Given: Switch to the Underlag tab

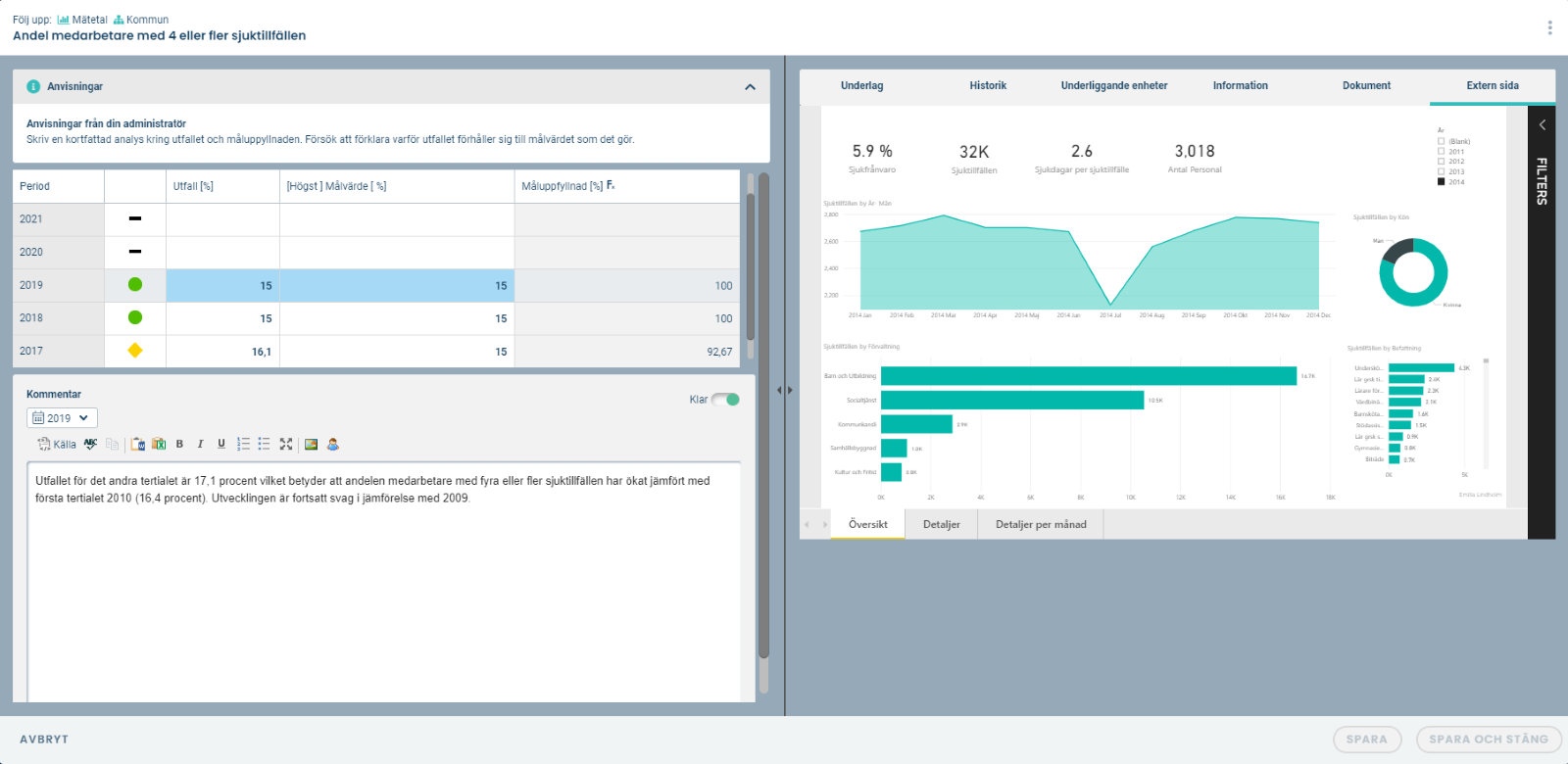Looking at the screenshot, I should tap(862, 86).
